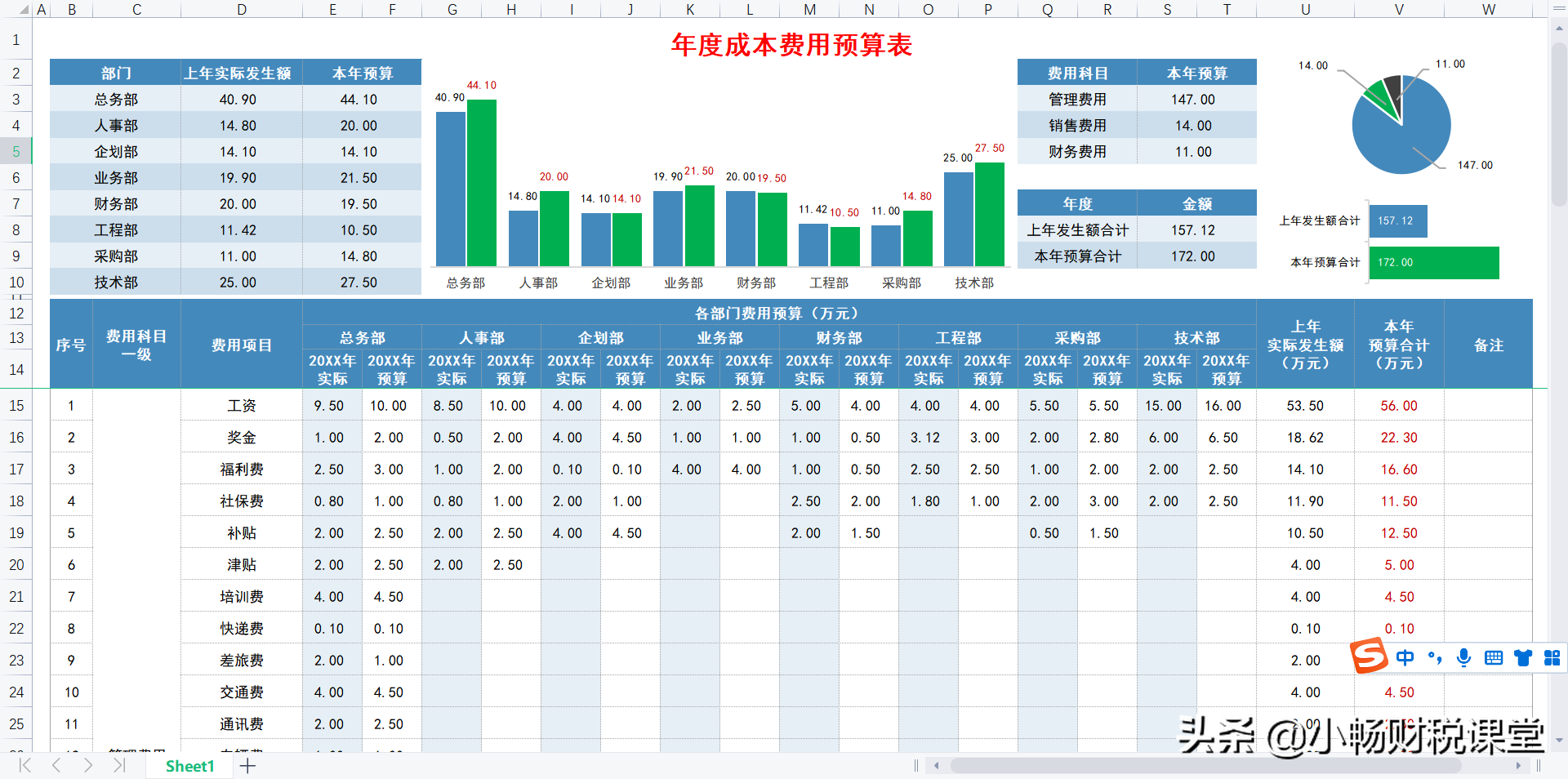
Task: Toggle Chinese/English input mode
Action: pyautogui.click(x=1405, y=657)
